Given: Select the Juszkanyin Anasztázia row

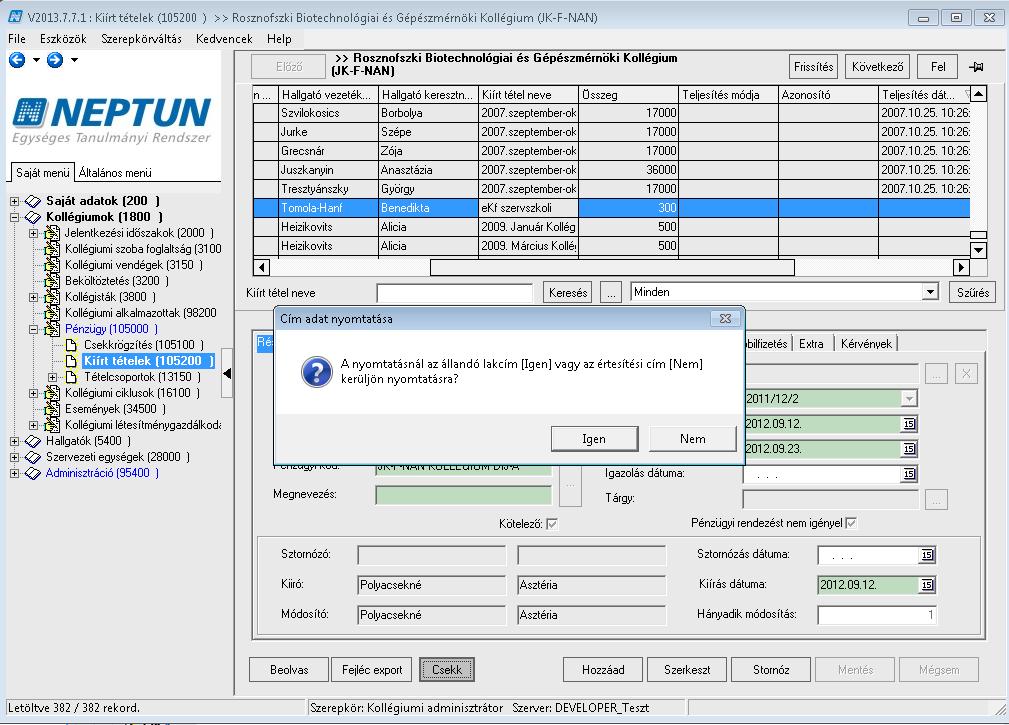Looking at the screenshot, I should pyautogui.click(x=611, y=170).
